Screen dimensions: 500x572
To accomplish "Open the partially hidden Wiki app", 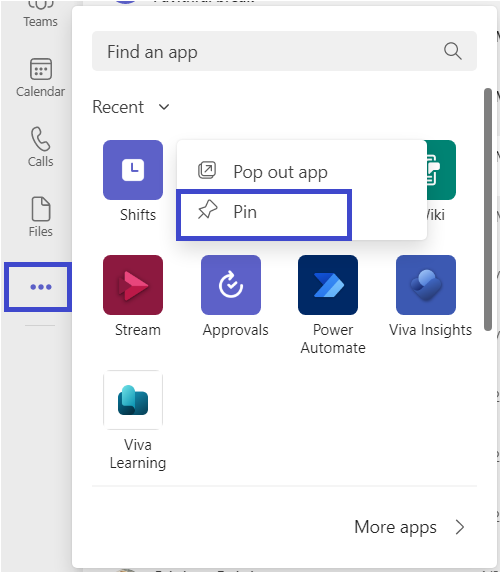I will click(441, 170).
